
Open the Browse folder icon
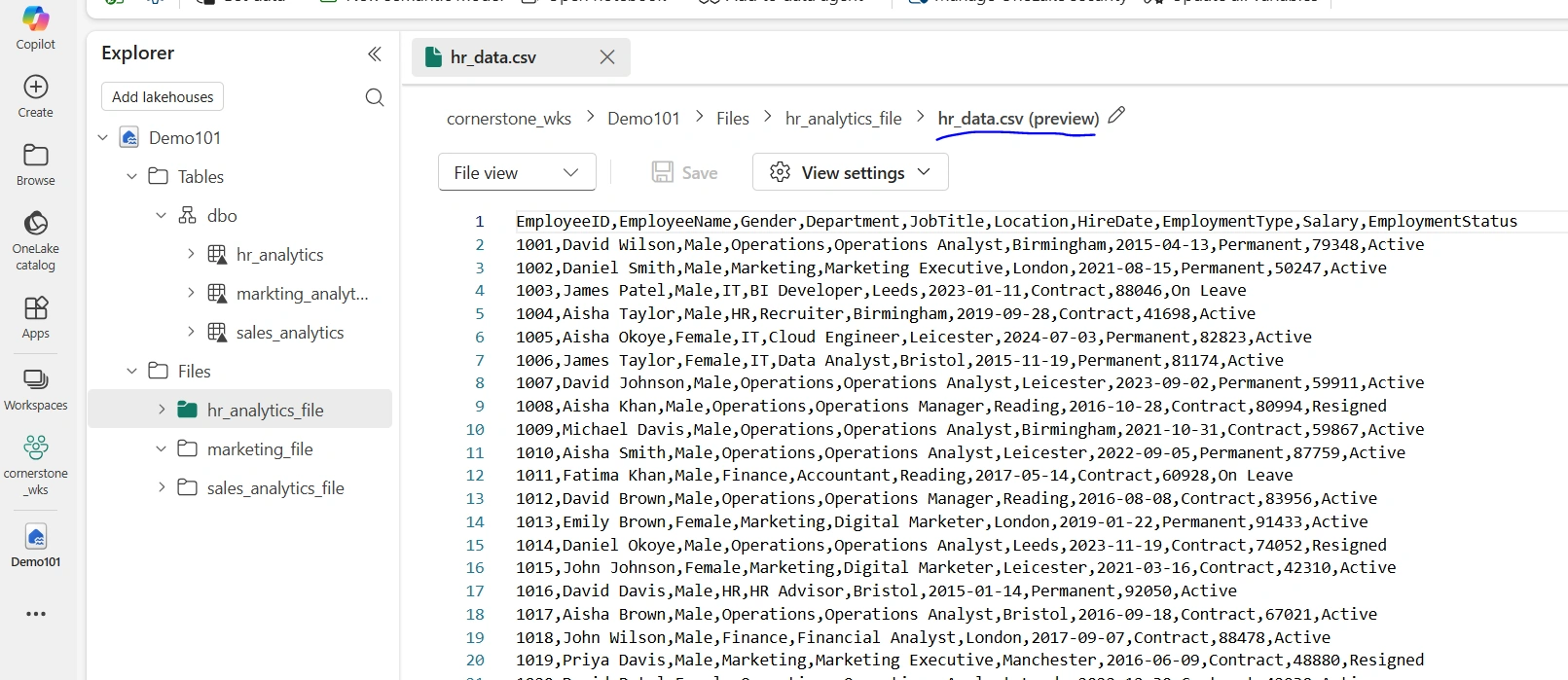(x=36, y=155)
